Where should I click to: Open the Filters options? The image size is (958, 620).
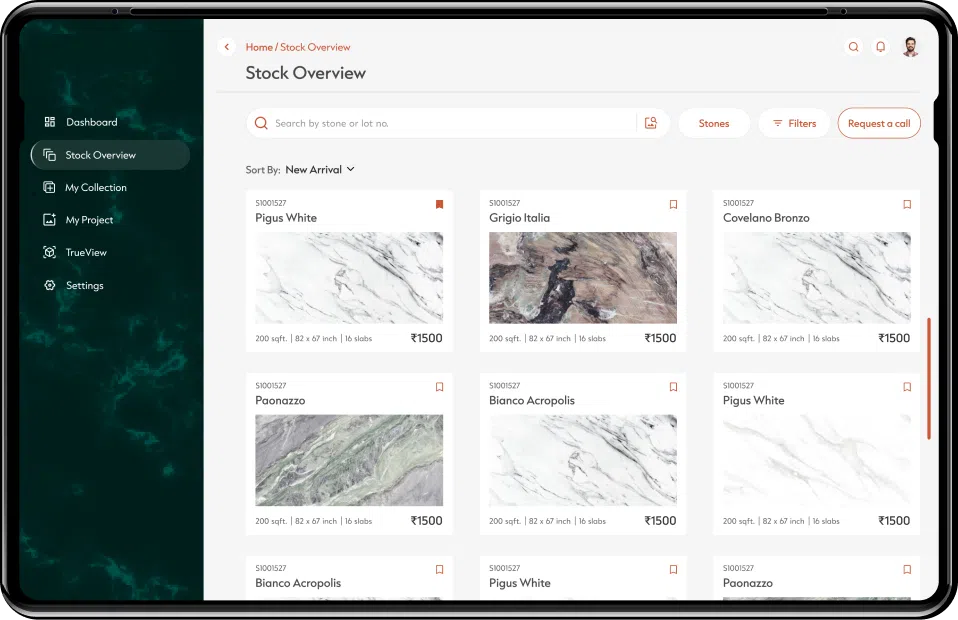pyautogui.click(x=794, y=124)
